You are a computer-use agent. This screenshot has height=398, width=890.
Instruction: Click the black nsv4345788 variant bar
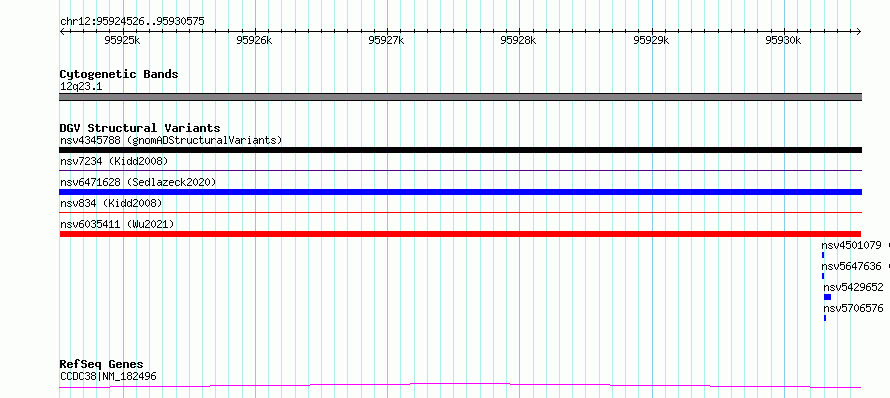[x=460, y=150]
